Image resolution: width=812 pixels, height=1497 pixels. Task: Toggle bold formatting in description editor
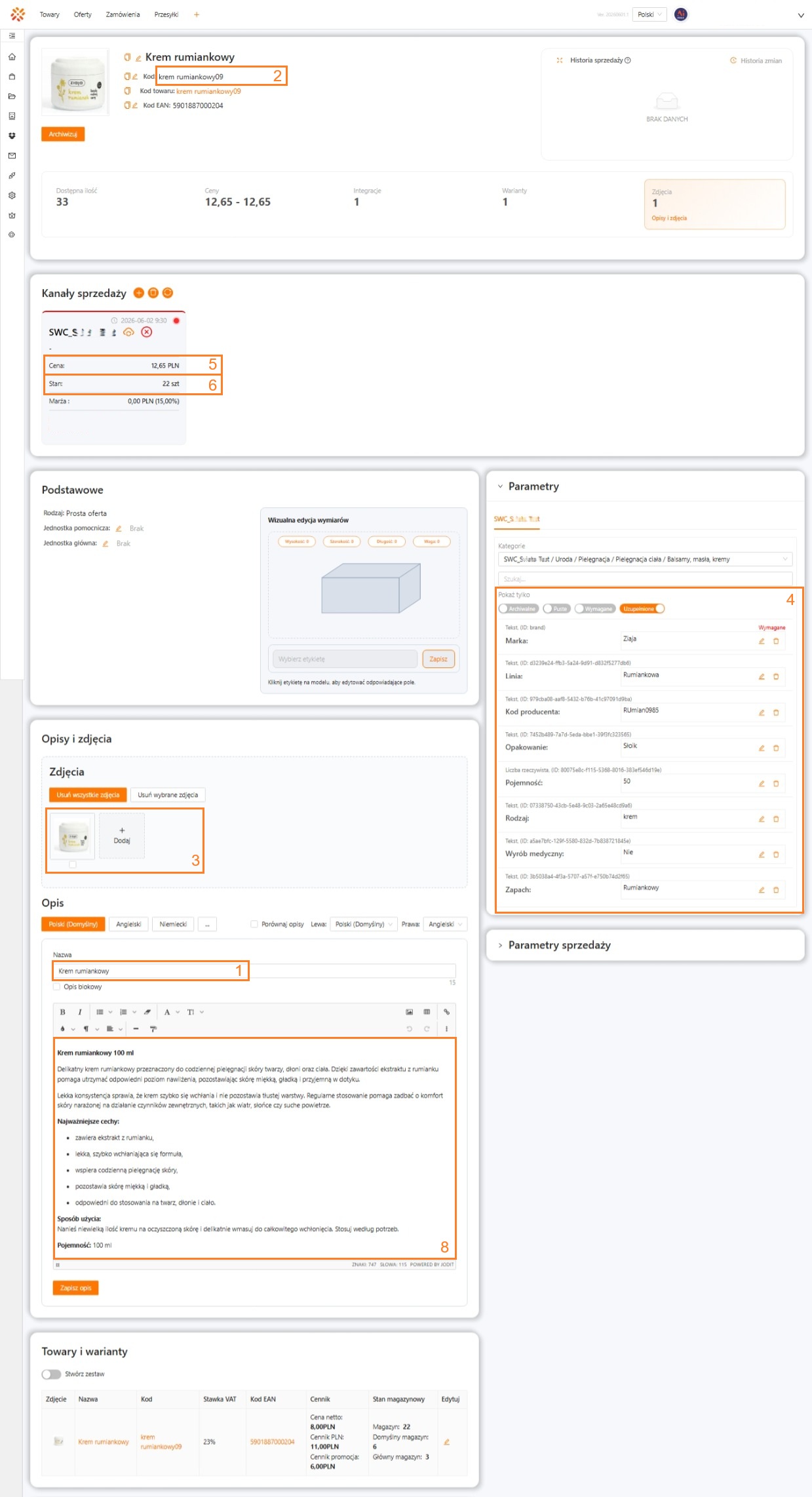[62, 1012]
